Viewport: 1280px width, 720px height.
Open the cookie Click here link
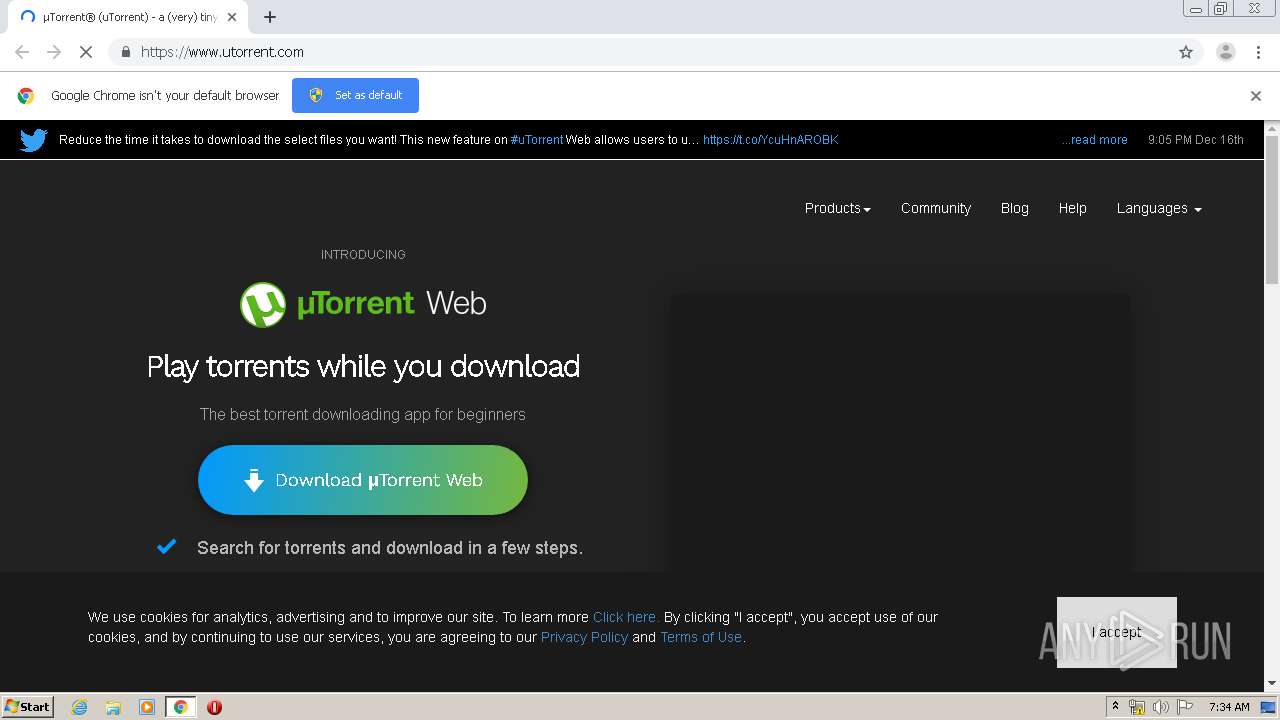pyautogui.click(x=625, y=617)
